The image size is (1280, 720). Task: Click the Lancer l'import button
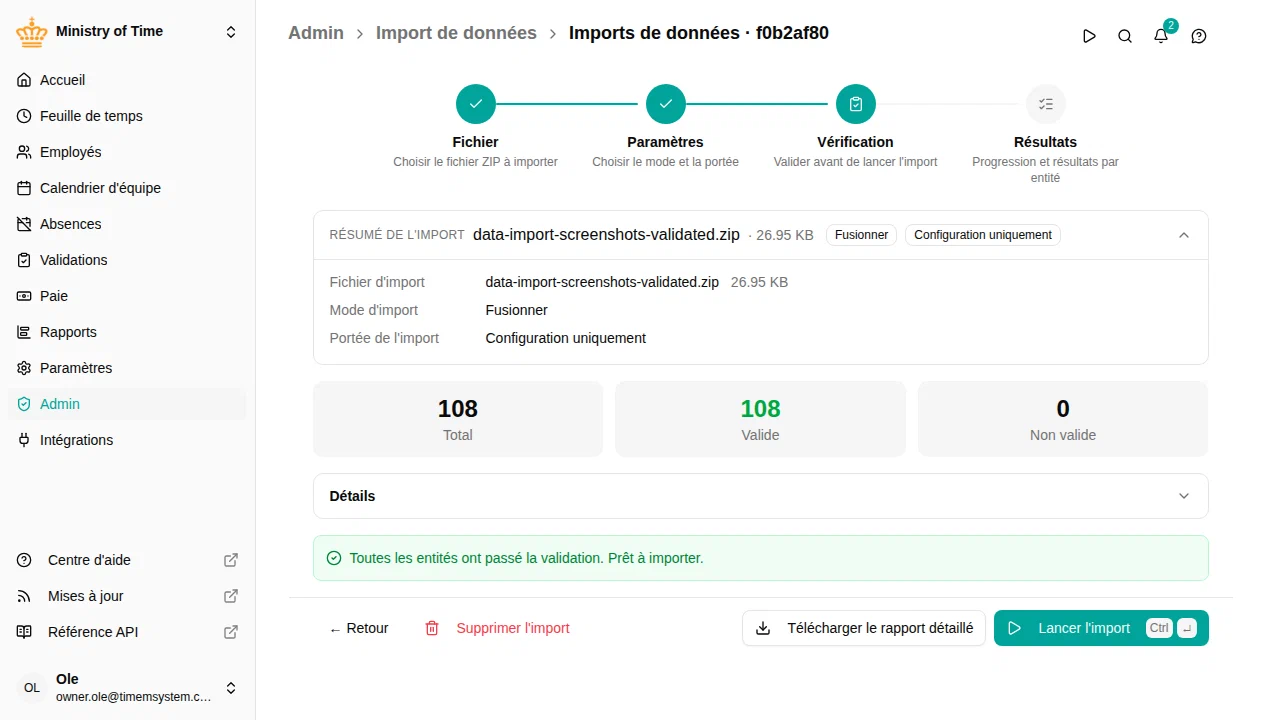pyautogui.click(x=1101, y=628)
